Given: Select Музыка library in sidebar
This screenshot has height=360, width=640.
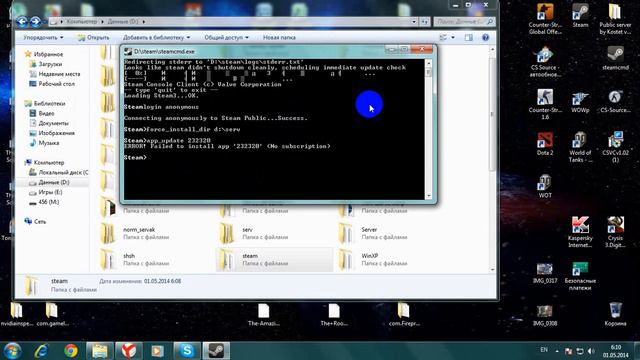Looking at the screenshot, I should coord(44,143).
